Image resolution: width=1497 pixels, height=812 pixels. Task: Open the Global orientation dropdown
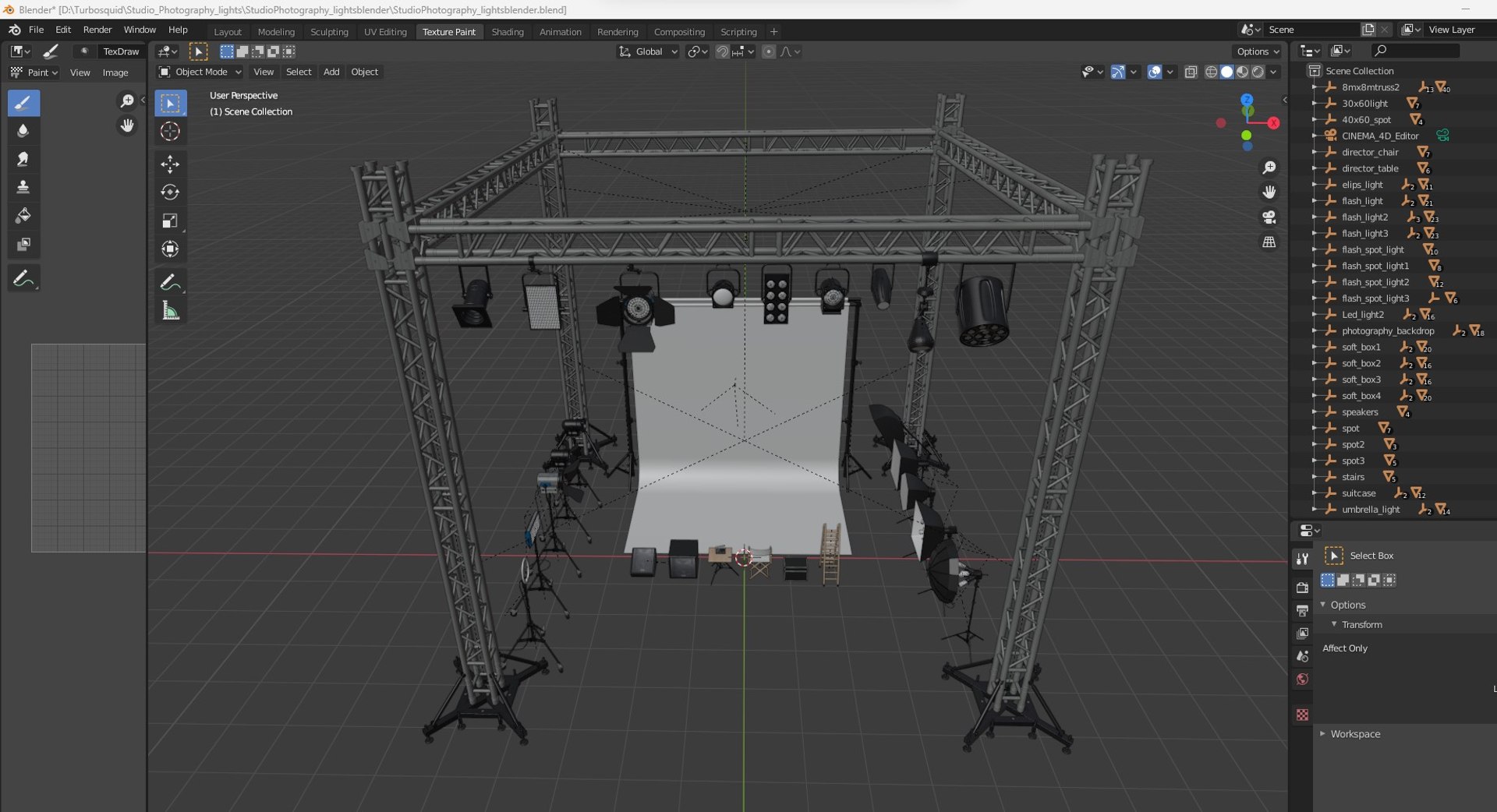(648, 52)
